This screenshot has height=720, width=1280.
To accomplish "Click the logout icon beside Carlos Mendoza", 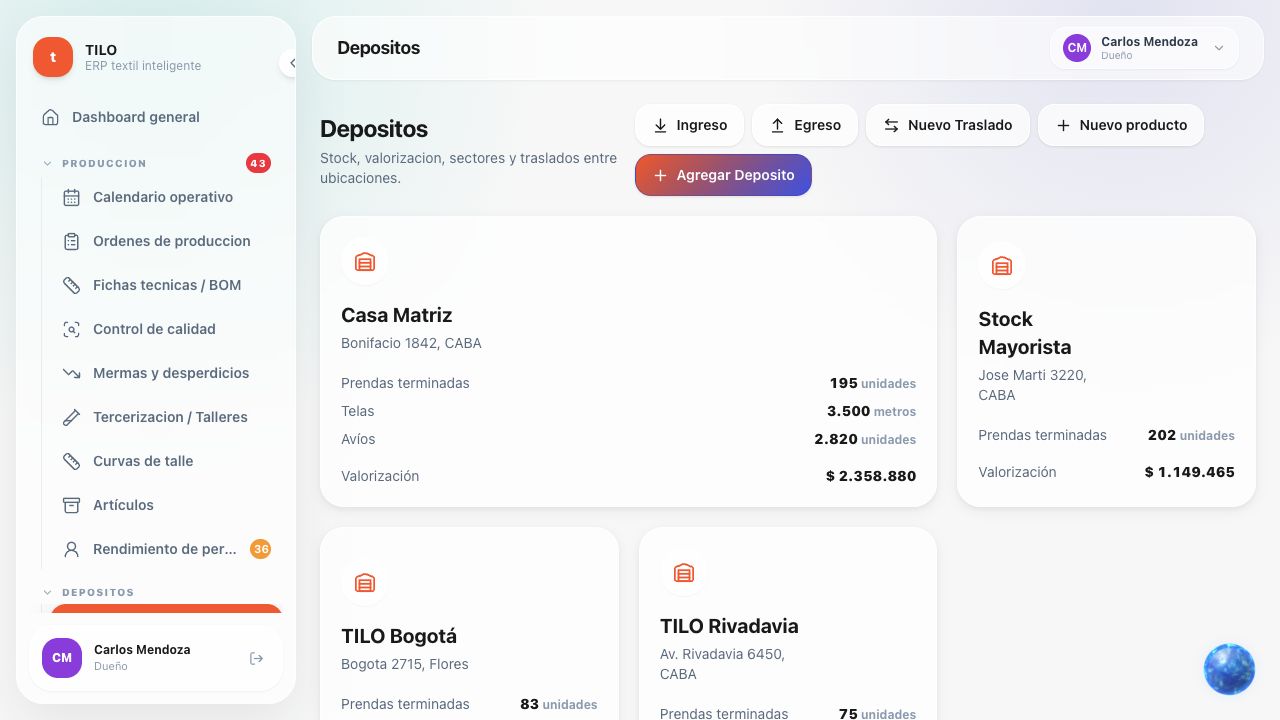I will pos(256,658).
